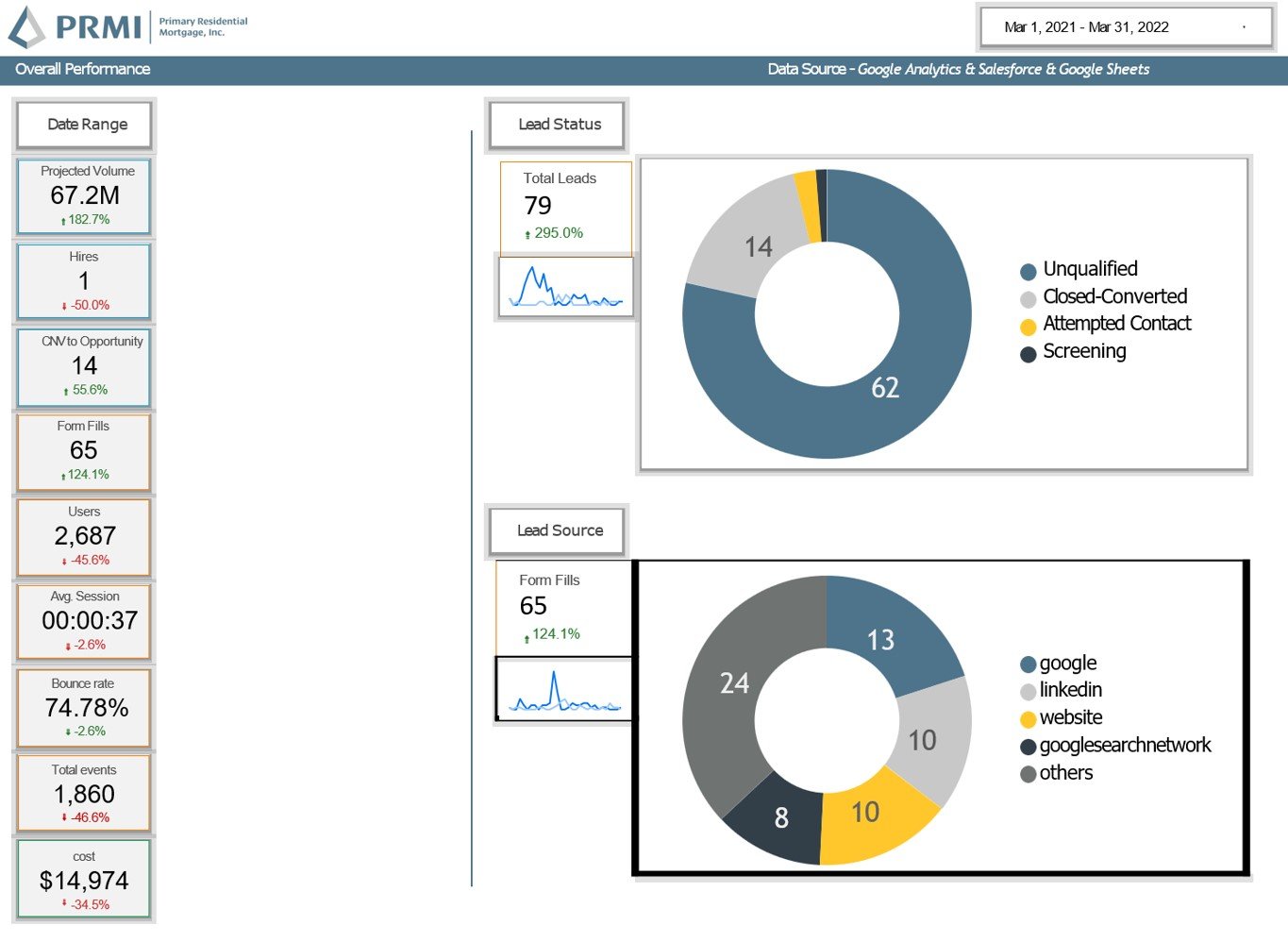The image size is (1288, 942).
Task: Click the website legend dot
Action: pos(1029,719)
